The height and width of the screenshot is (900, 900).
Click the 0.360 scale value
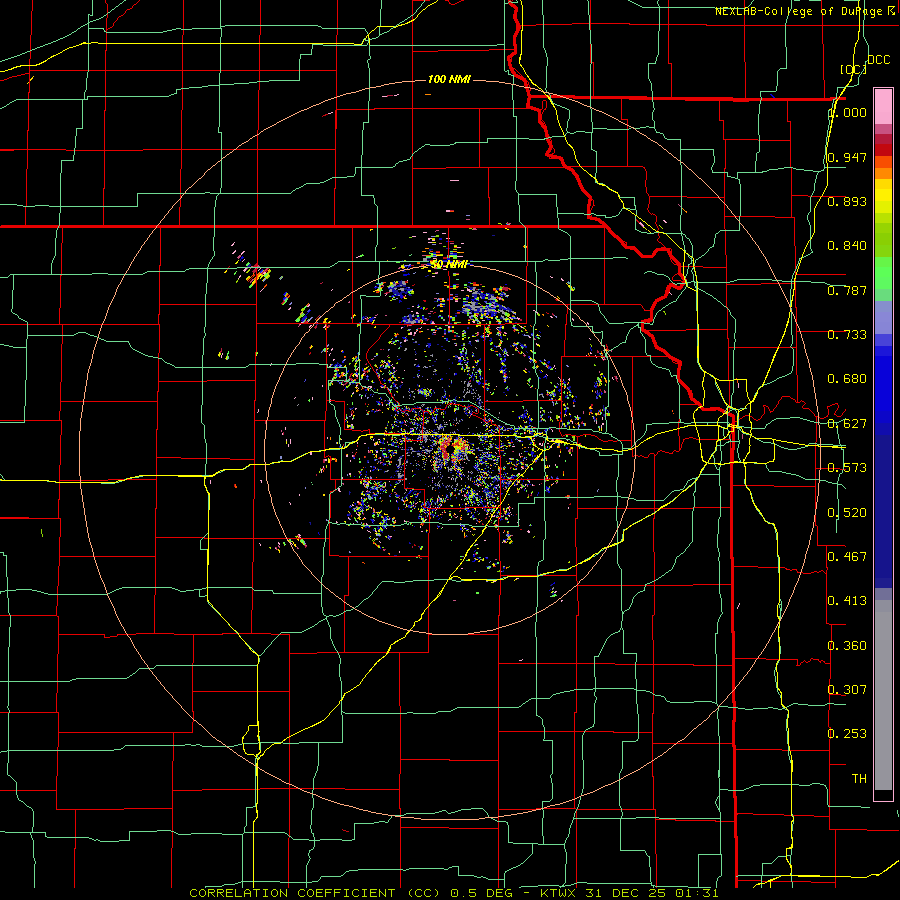[847, 646]
